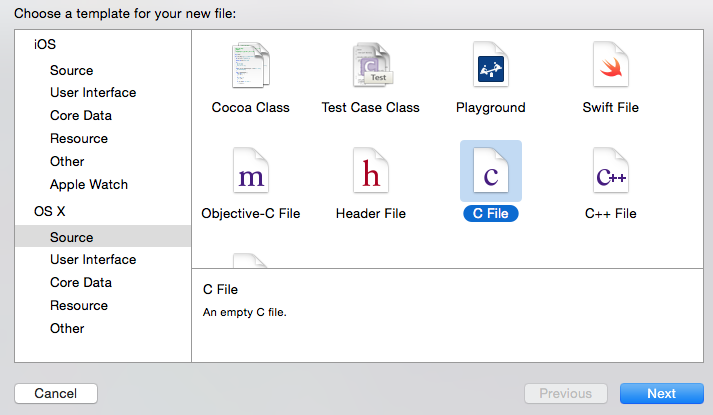Select the Apple Watch category
The image size is (713, 415).
click(89, 185)
